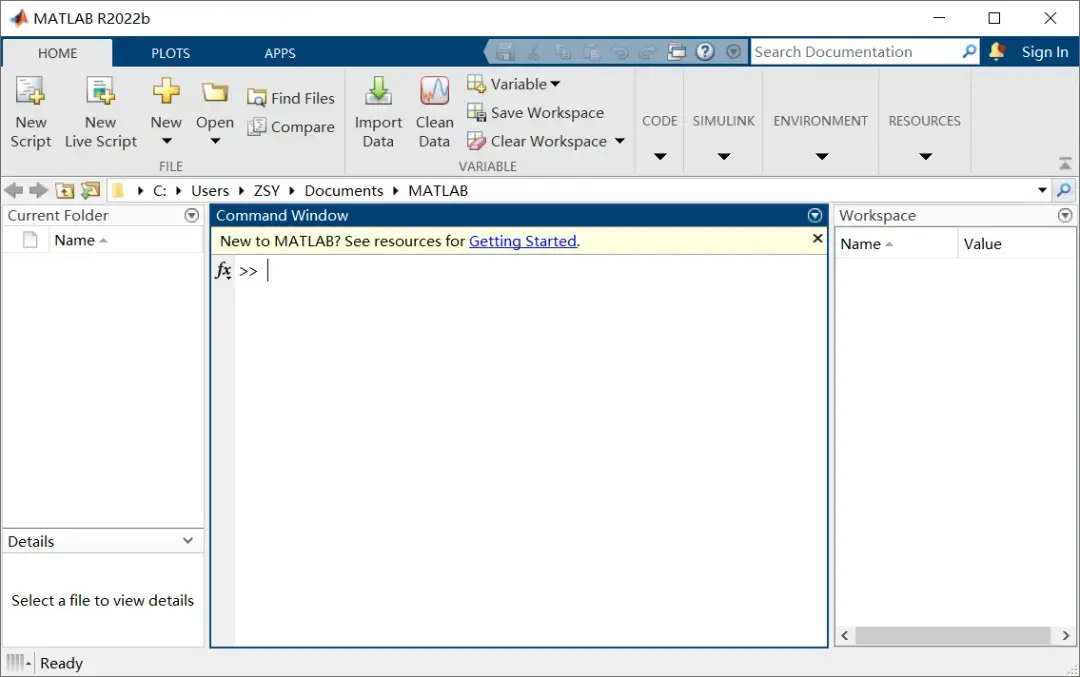Click the MATLAB path segment

pyautogui.click(x=438, y=191)
